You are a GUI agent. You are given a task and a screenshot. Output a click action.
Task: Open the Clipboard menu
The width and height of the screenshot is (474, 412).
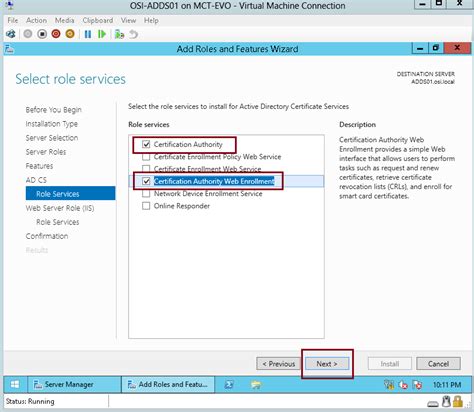click(98, 20)
